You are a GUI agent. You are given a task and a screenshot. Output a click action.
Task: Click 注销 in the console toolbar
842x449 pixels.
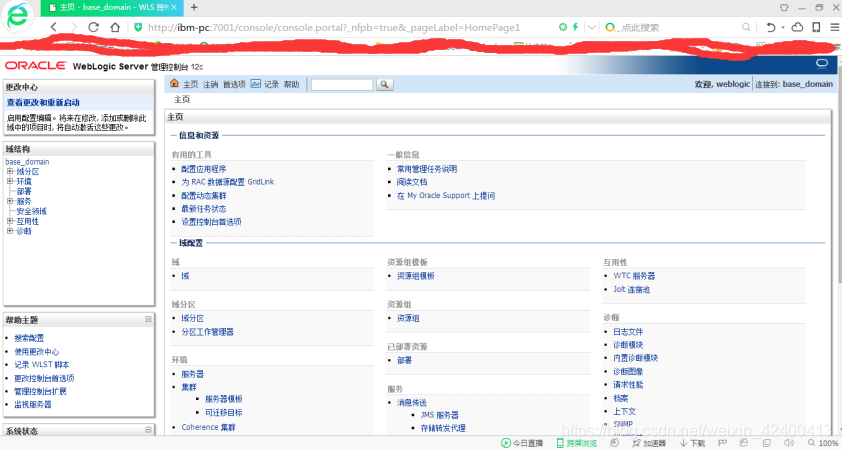(210, 84)
